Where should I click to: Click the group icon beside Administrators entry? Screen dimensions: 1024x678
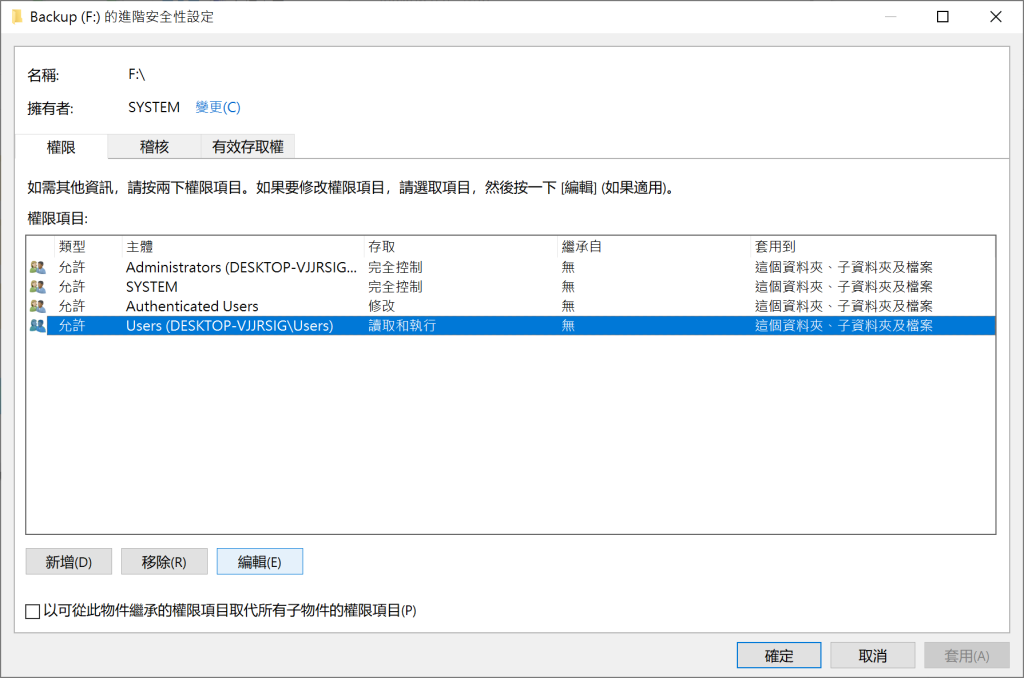[x=38, y=267]
